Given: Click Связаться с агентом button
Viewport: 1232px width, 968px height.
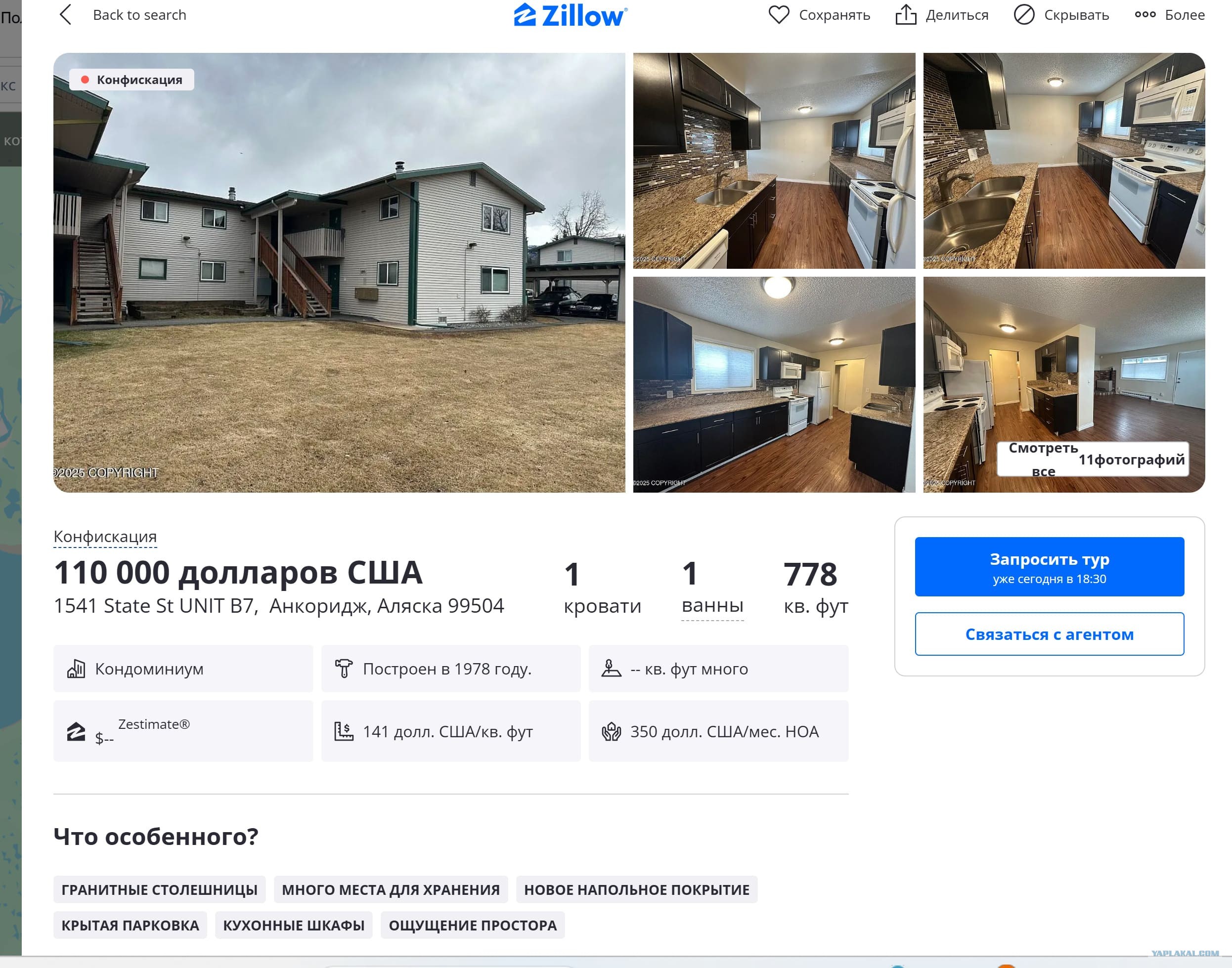Looking at the screenshot, I should click(x=1050, y=634).
